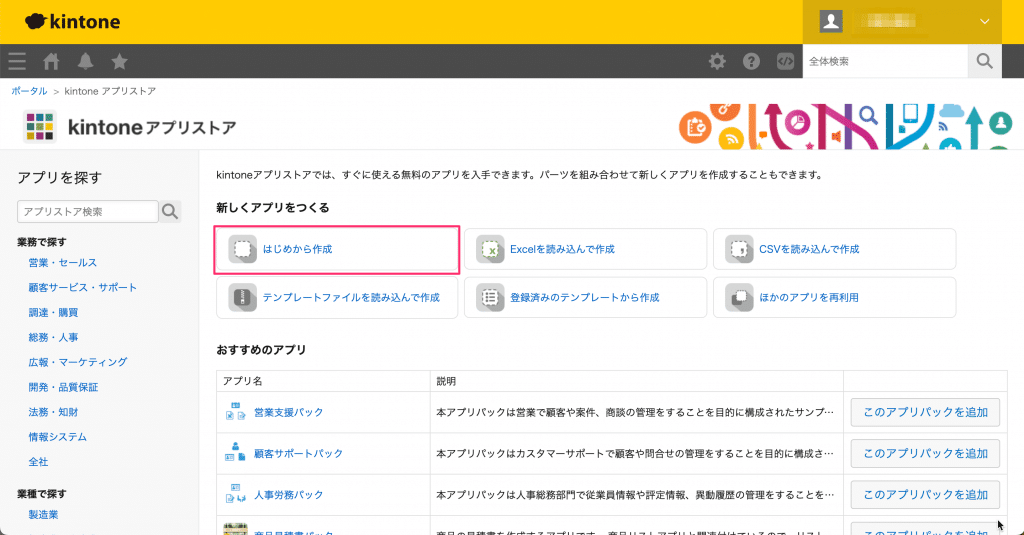Open the developer code icon
This screenshot has width=1024, height=535.
click(785, 61)
